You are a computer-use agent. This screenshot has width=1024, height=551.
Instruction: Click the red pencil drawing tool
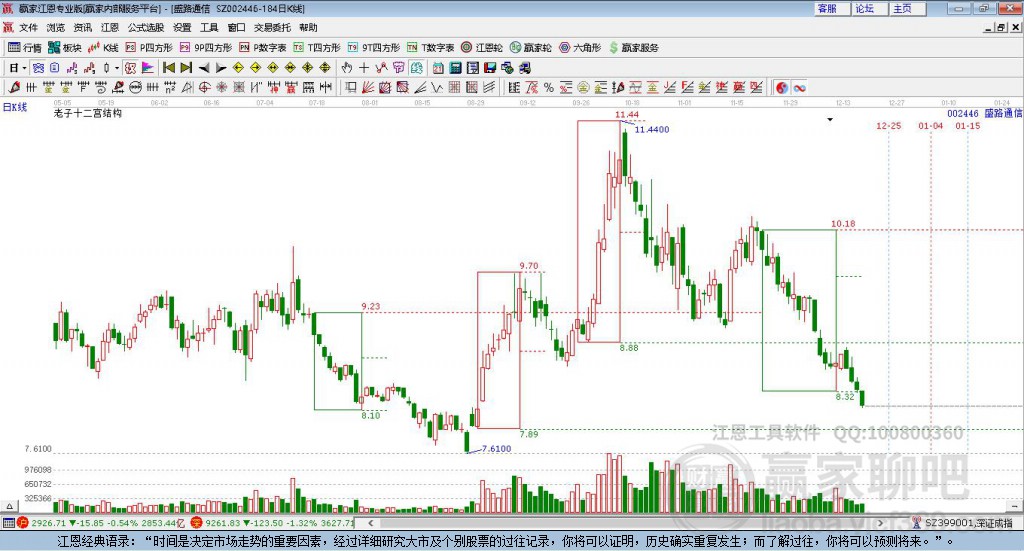pos(14,87)
